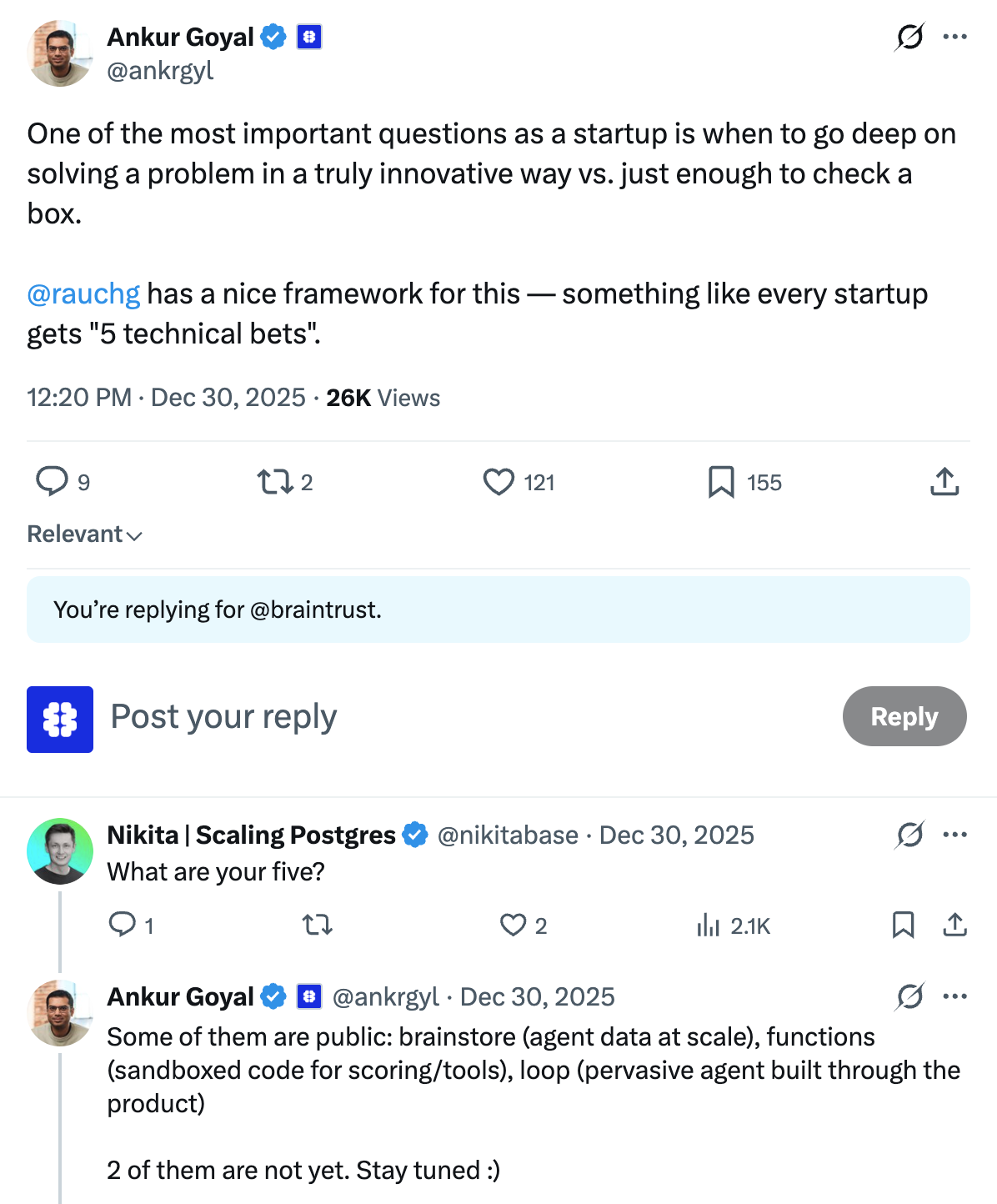Viewport: 997px width, 1204px height.
Task: Expand the Relevant sort dropdown
Action: coord(84,534)
